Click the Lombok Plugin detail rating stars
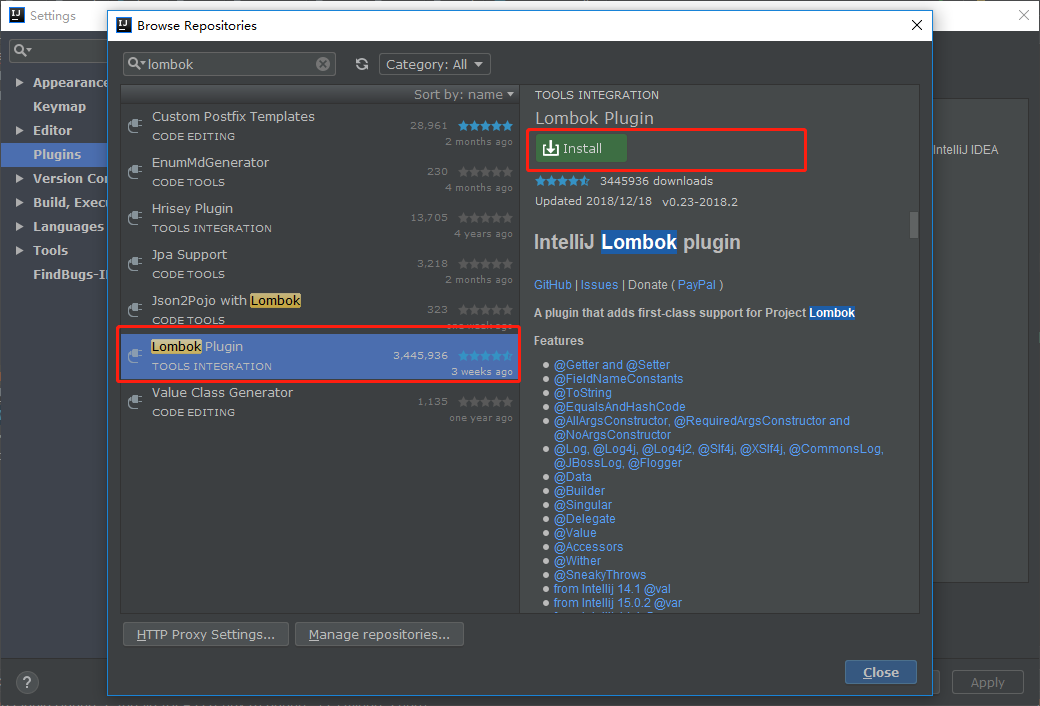1040x706 pixels. 562,181
